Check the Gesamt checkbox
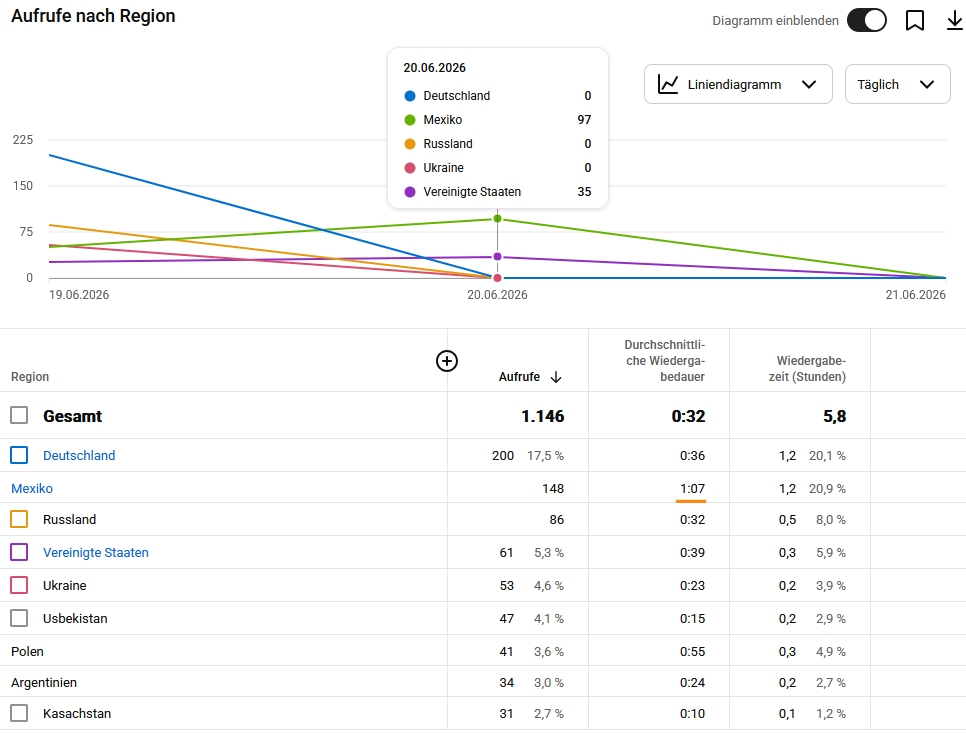 [x=19, y=415]
